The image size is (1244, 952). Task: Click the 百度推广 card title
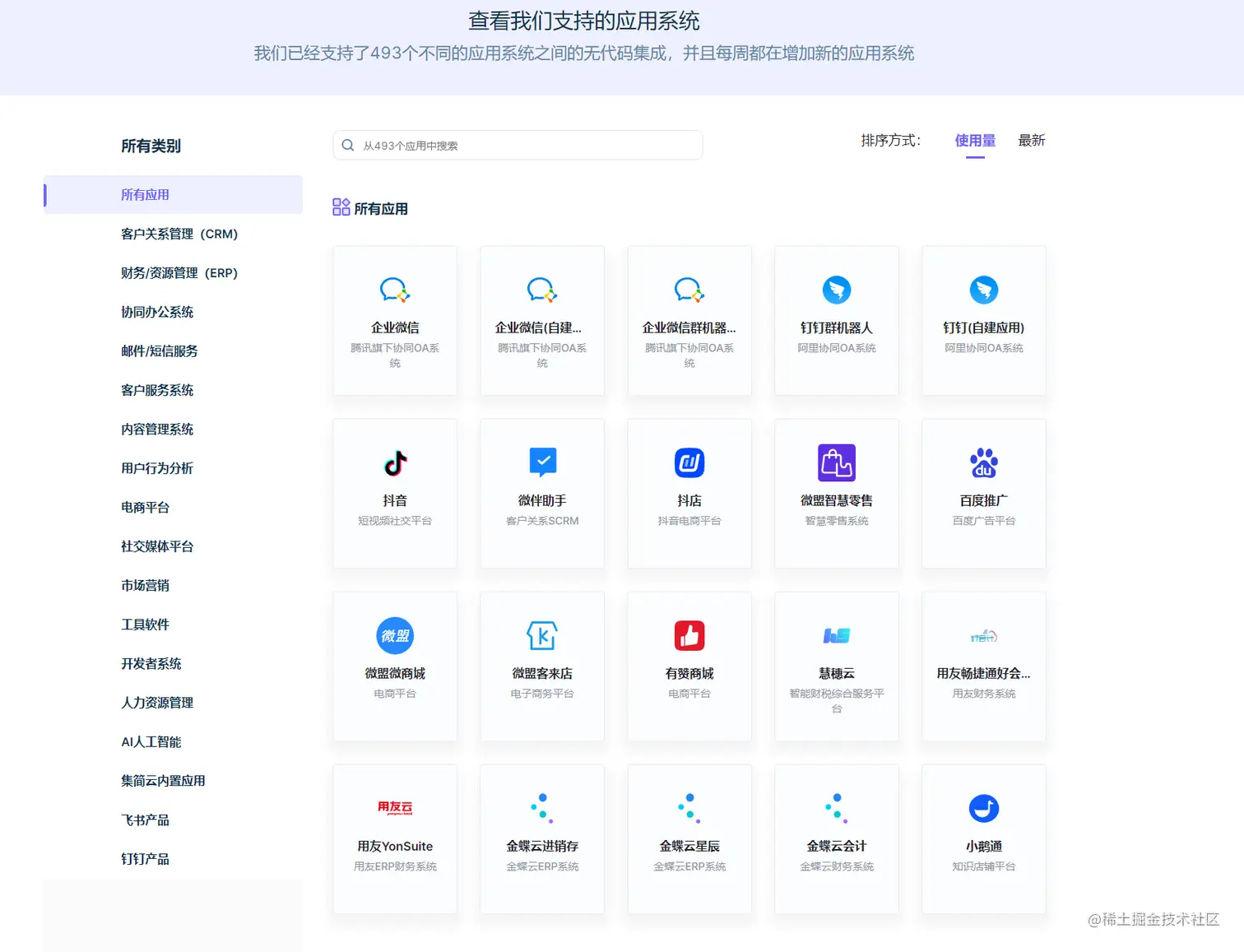coord(984,500)
